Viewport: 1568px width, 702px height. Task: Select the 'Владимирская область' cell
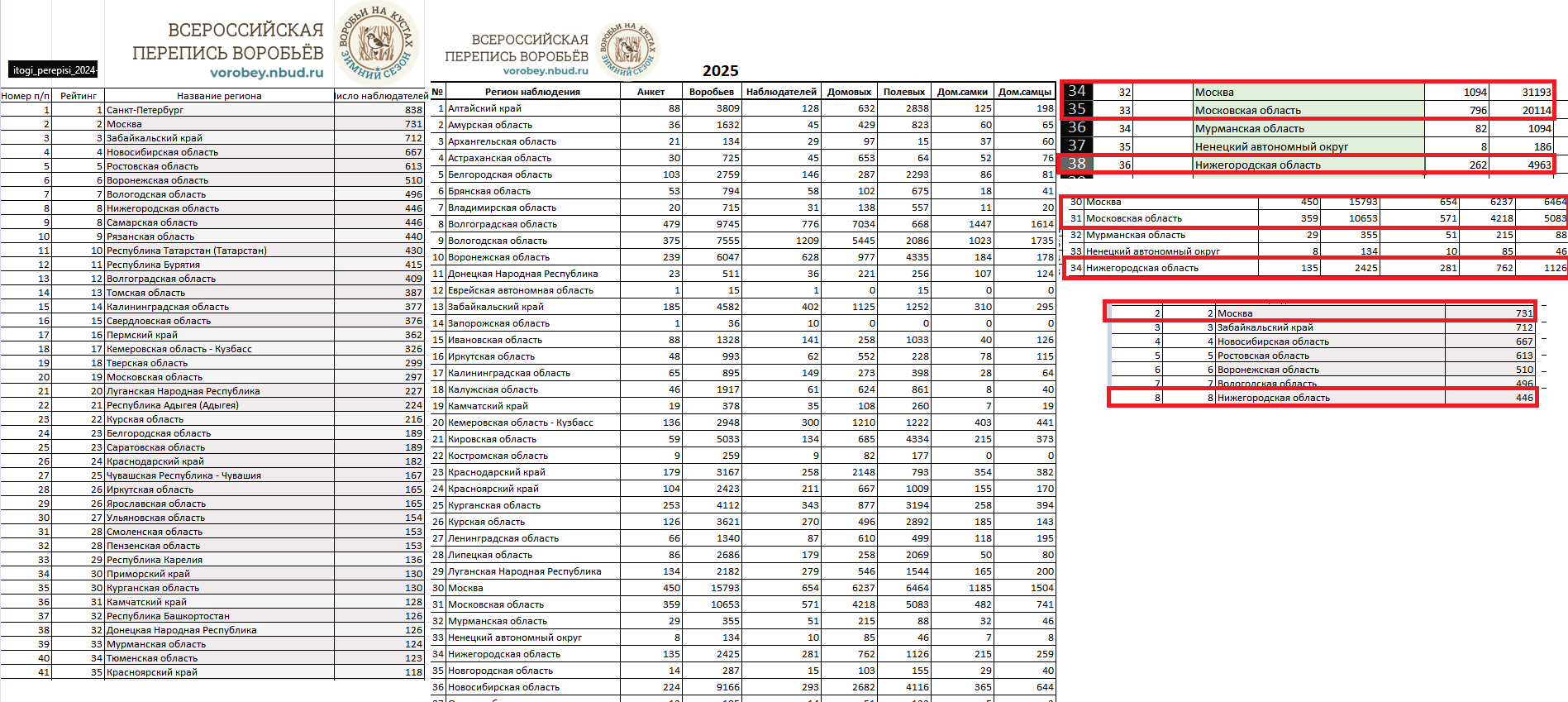click(533, 208)
